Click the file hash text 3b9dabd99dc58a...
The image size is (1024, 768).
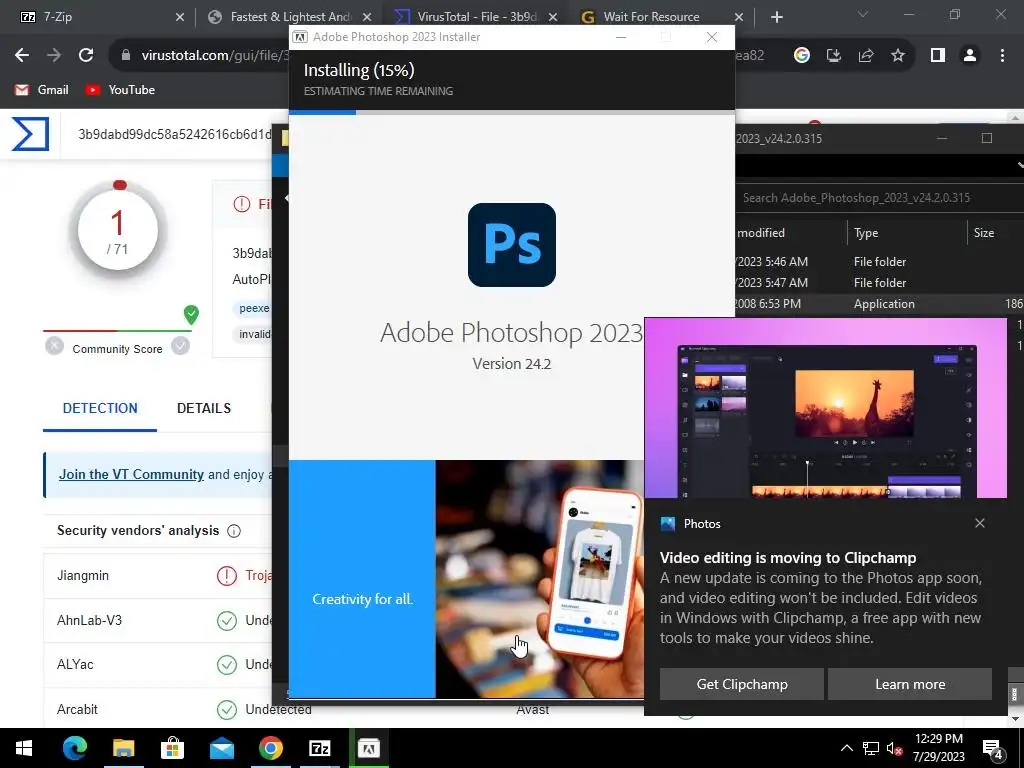tap(174, 135)
